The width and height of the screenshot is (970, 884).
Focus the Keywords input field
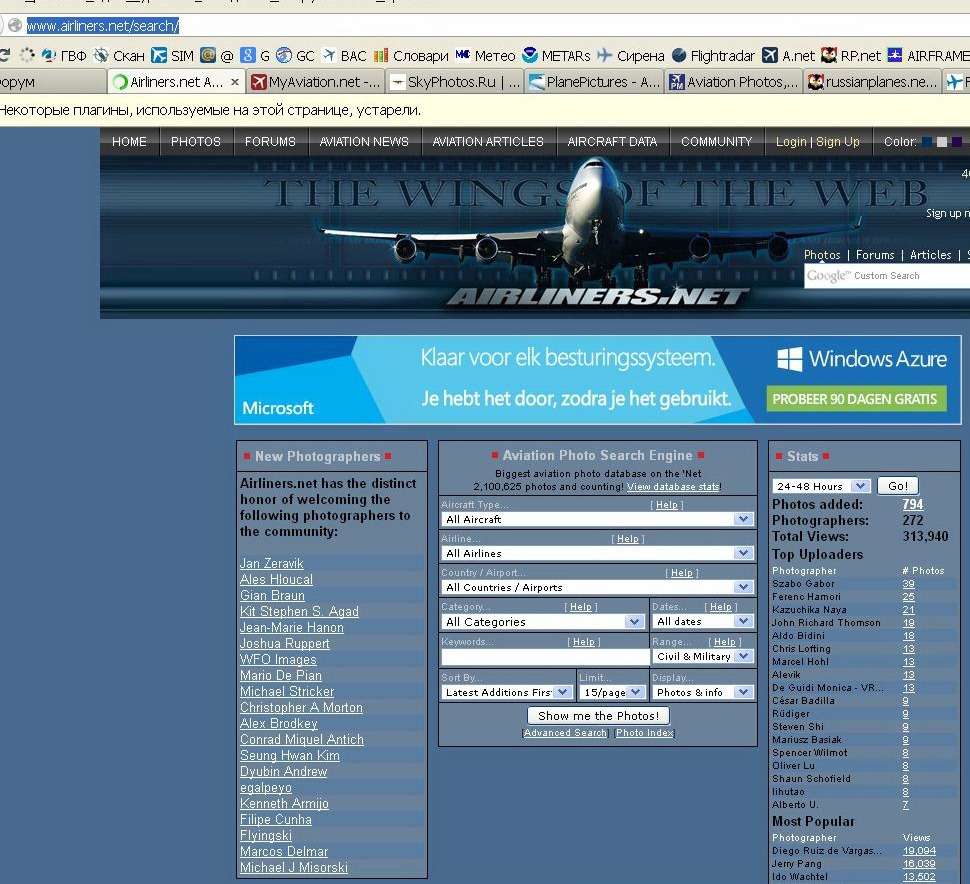pos(545,656)
